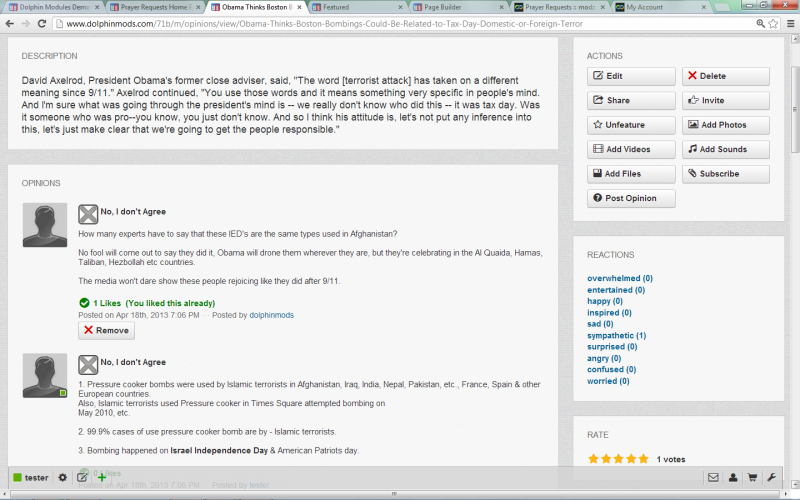Select the overwhelmed (0) reaction
This screenshot has height=500, width=800.
620,278
